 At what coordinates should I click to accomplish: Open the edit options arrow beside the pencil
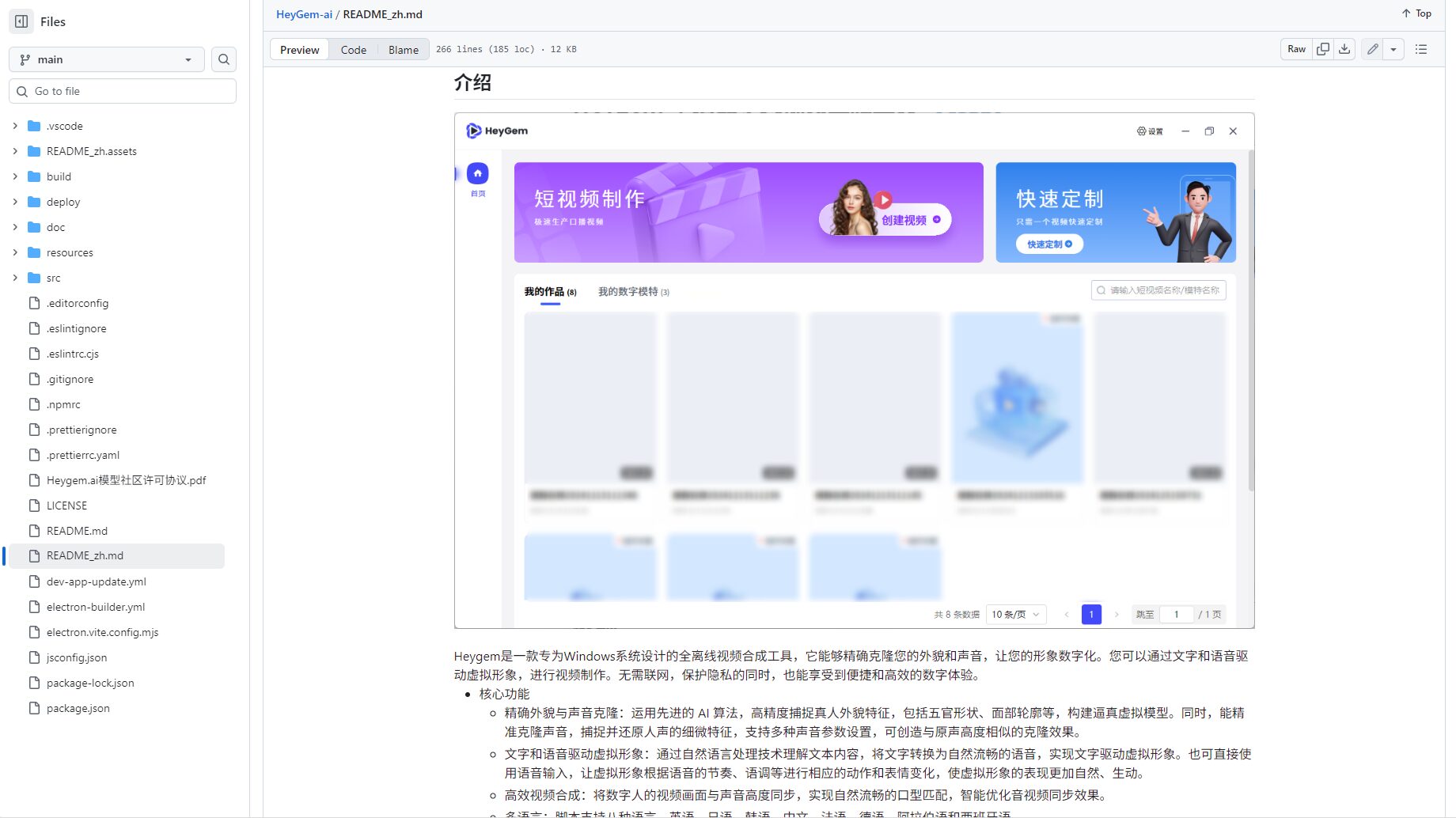1393,48
